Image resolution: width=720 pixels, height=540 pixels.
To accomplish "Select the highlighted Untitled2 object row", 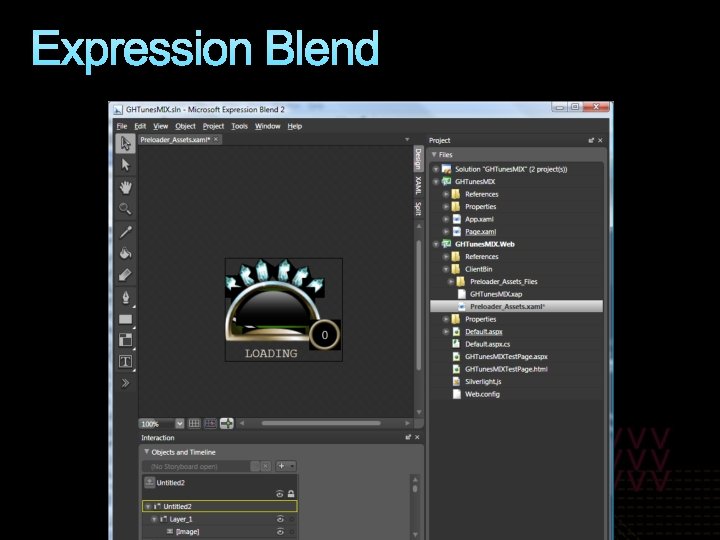I will 220,506.
